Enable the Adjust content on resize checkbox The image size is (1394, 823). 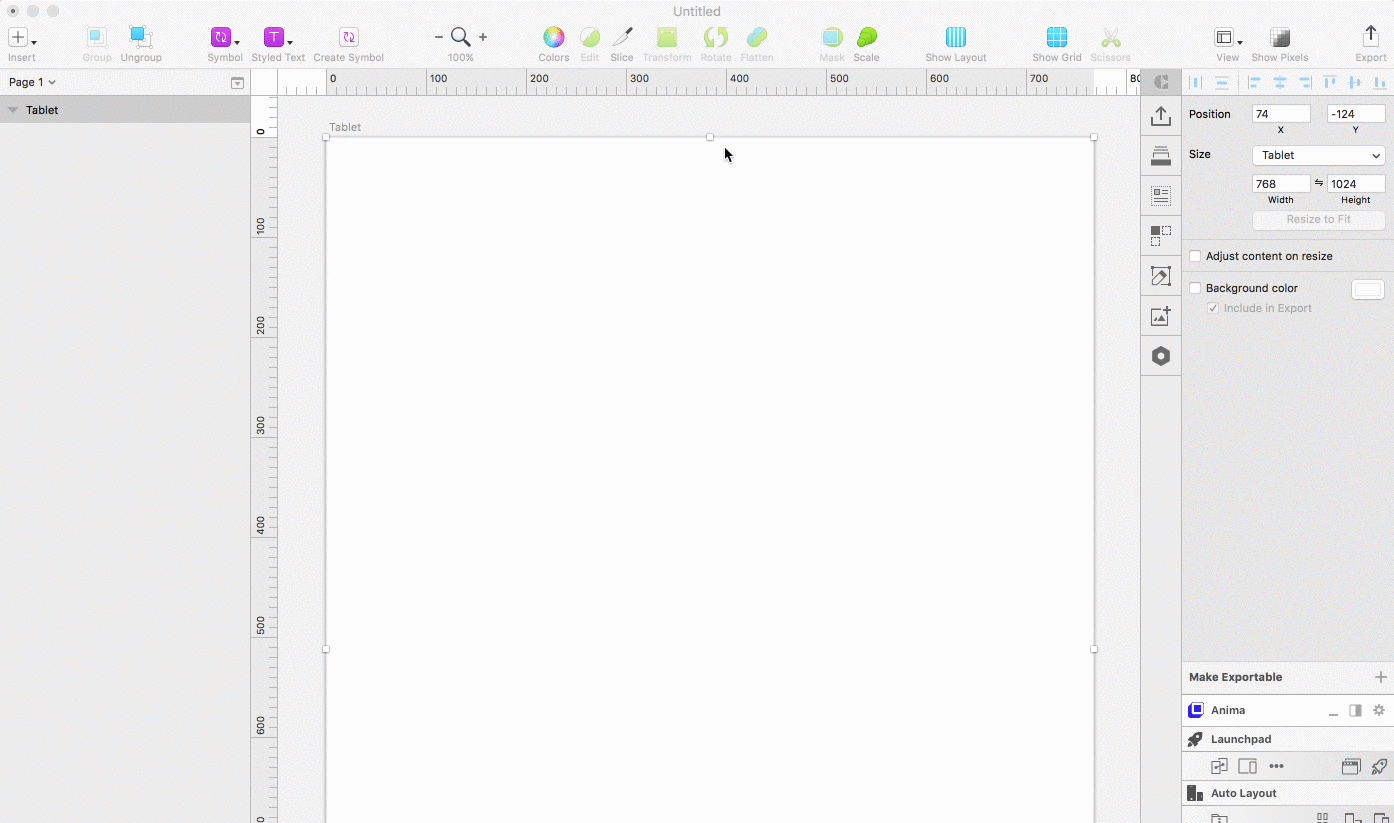point(1195,256)
